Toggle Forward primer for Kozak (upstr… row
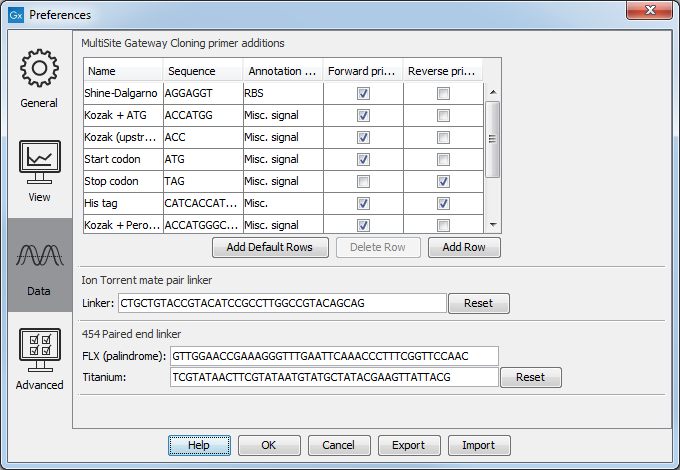Screen dimensions: 680x470 363,137
